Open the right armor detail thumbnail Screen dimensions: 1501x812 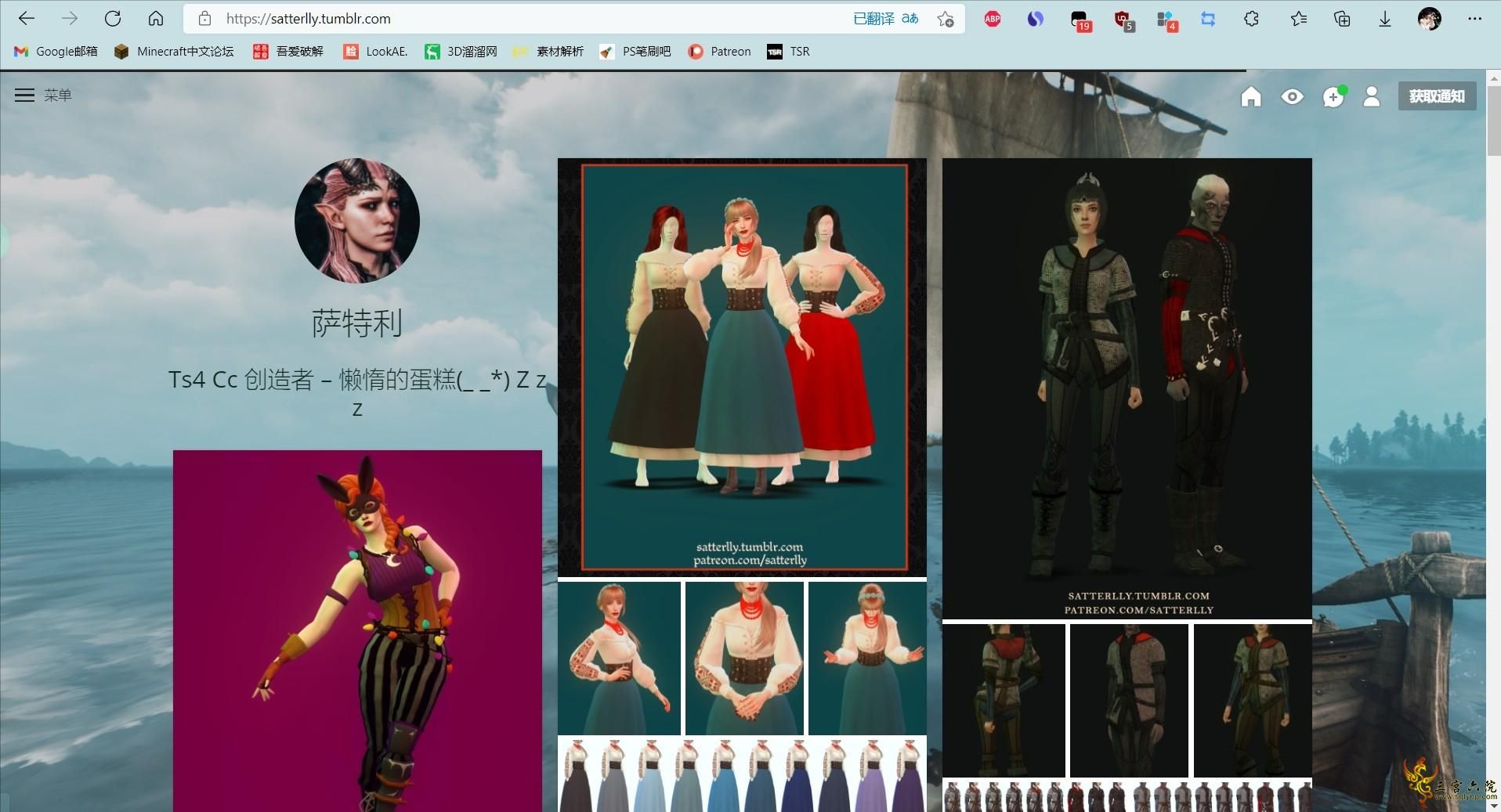click(x=1253, y=700)
